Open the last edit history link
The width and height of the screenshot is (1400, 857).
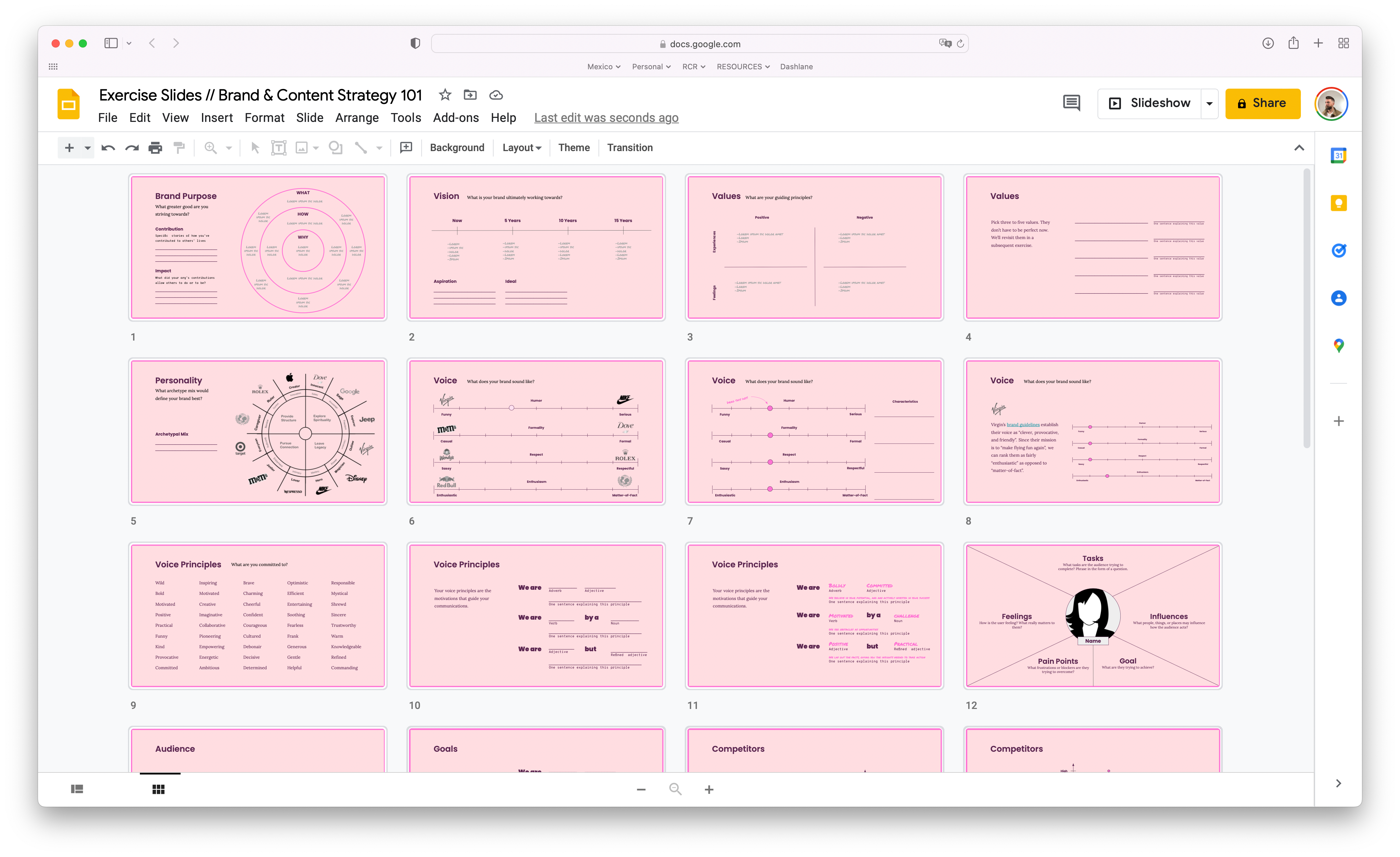pos(606,117)
